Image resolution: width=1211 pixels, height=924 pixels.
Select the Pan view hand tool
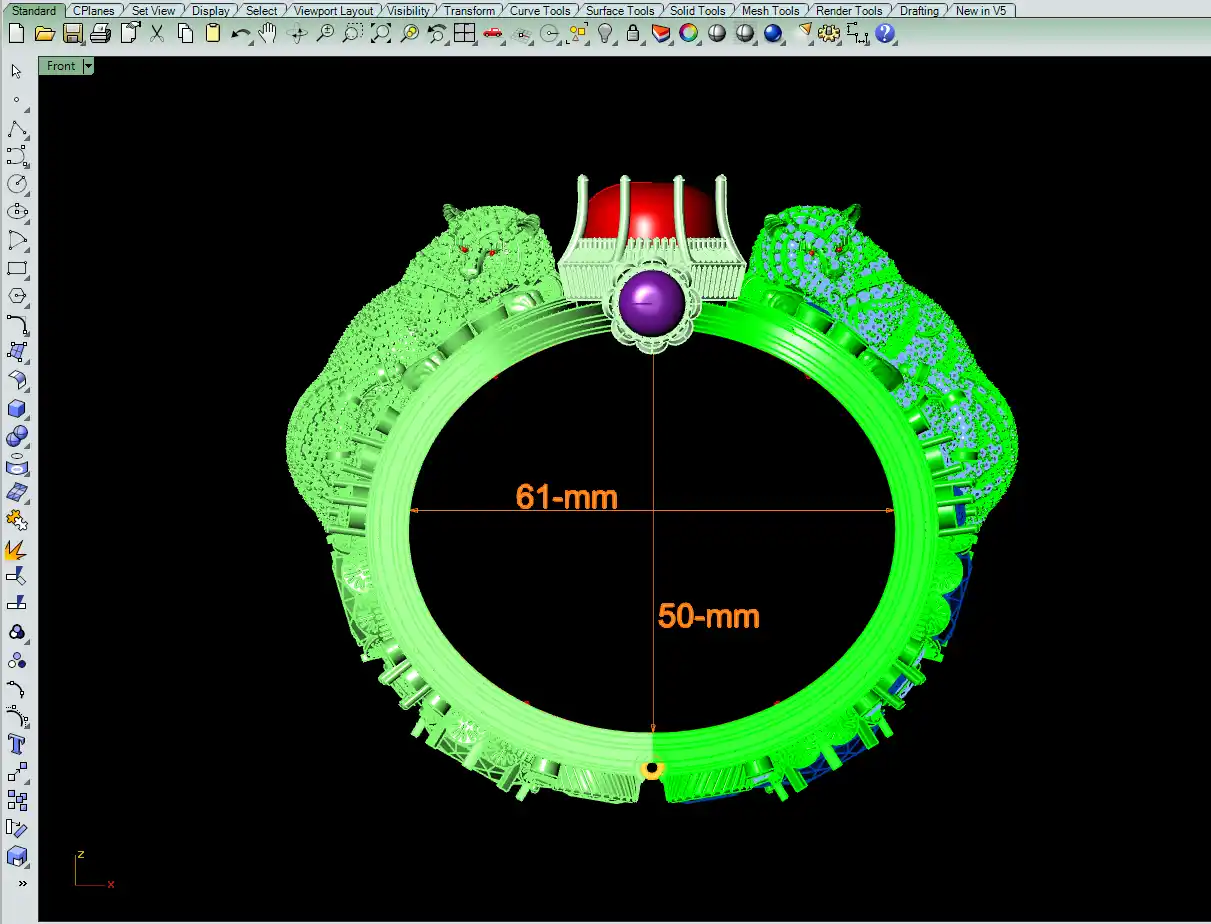point(268,33)
